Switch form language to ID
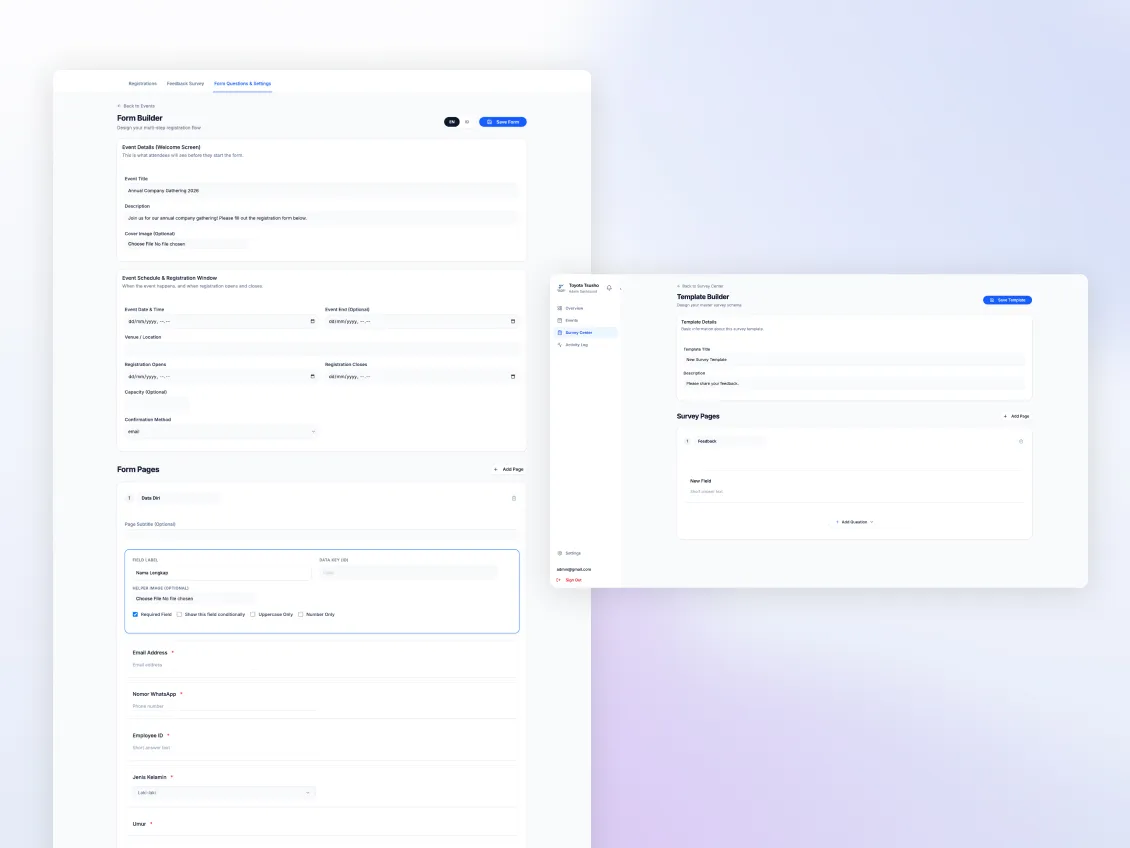1130x848 pixels. [x=467, y=122]
